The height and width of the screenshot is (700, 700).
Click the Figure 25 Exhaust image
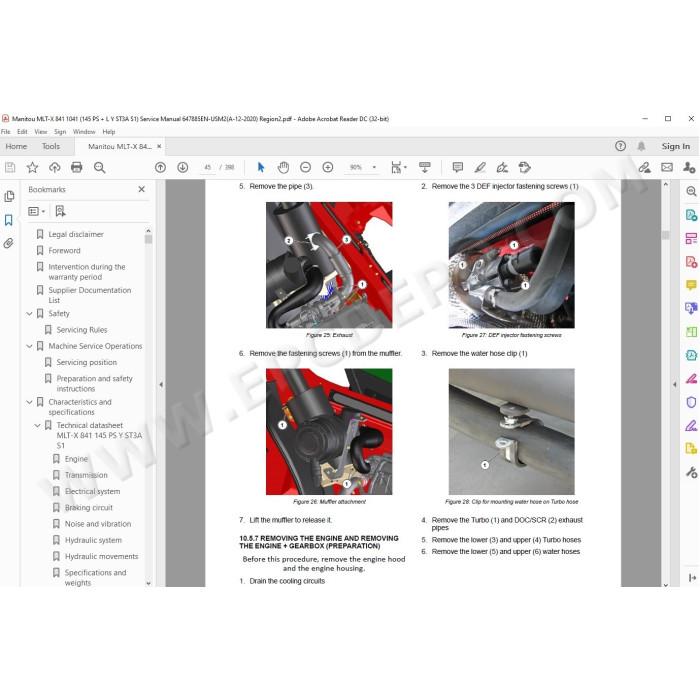(329, 265)
